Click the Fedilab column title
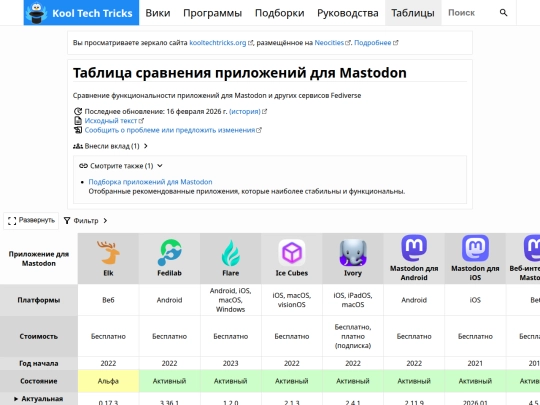This screenshot has width=540, height=405. pos(169,273)
